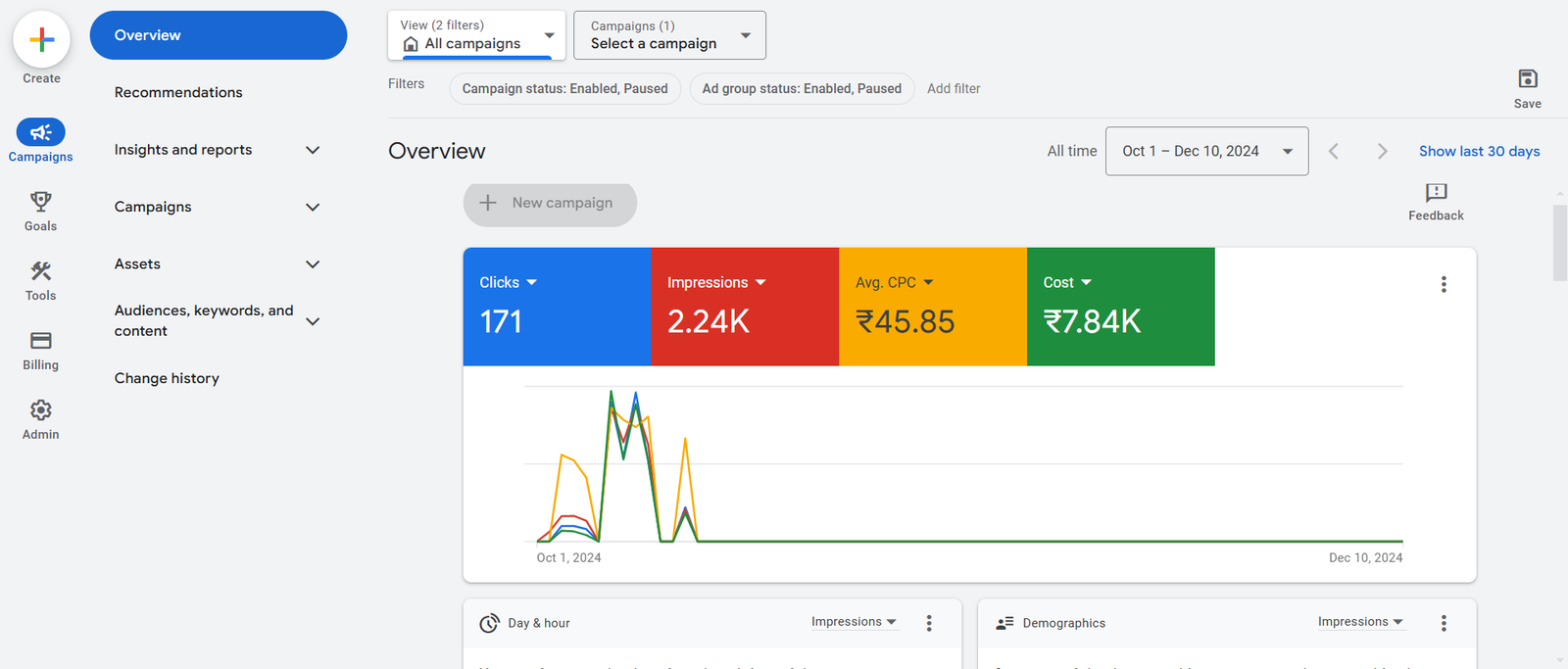
Task: Open the Demographics card options menu
Action: tap(1443, 623)
